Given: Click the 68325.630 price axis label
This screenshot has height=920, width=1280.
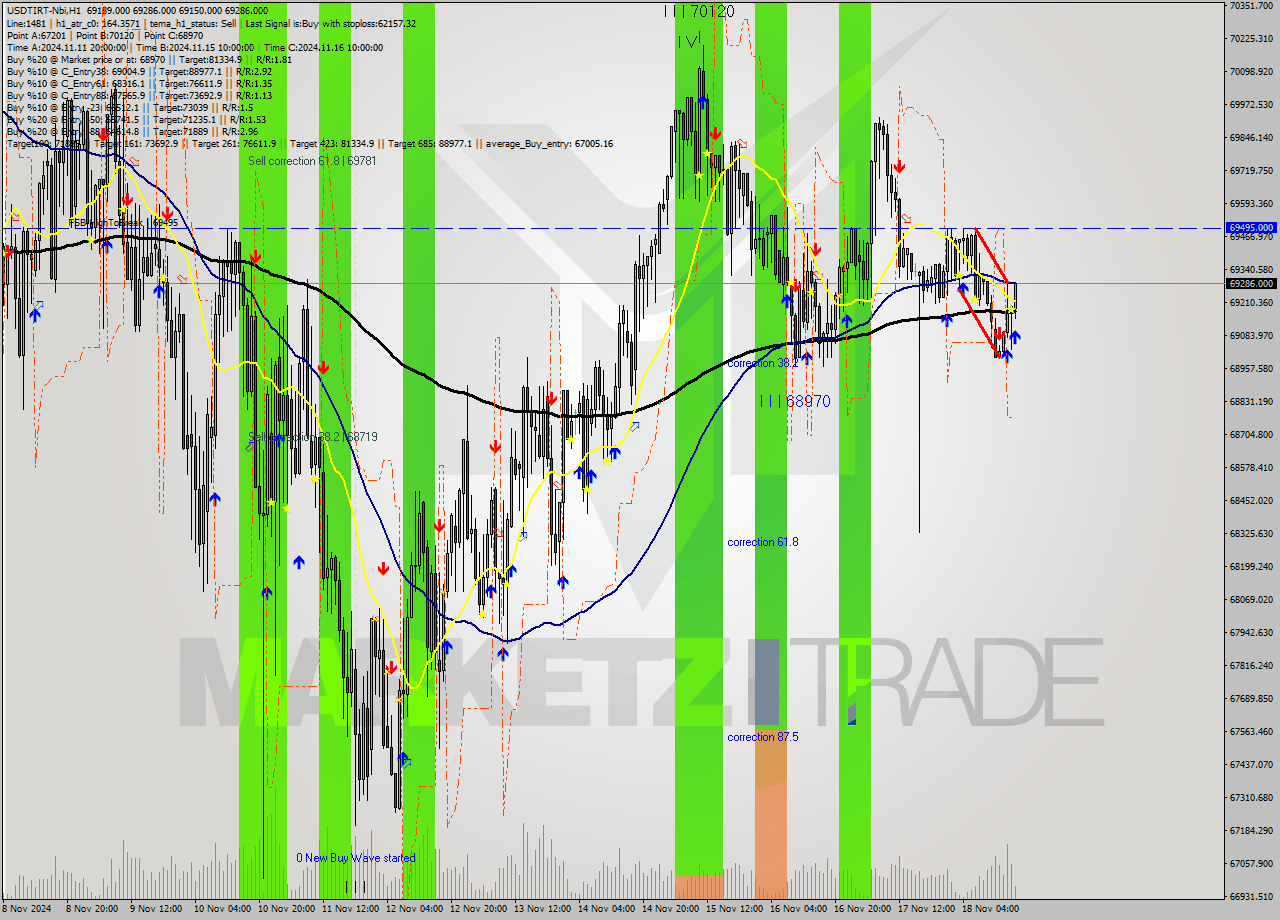Looking at the screenshot, I should pyautogui.click(x=1251, y=534).
